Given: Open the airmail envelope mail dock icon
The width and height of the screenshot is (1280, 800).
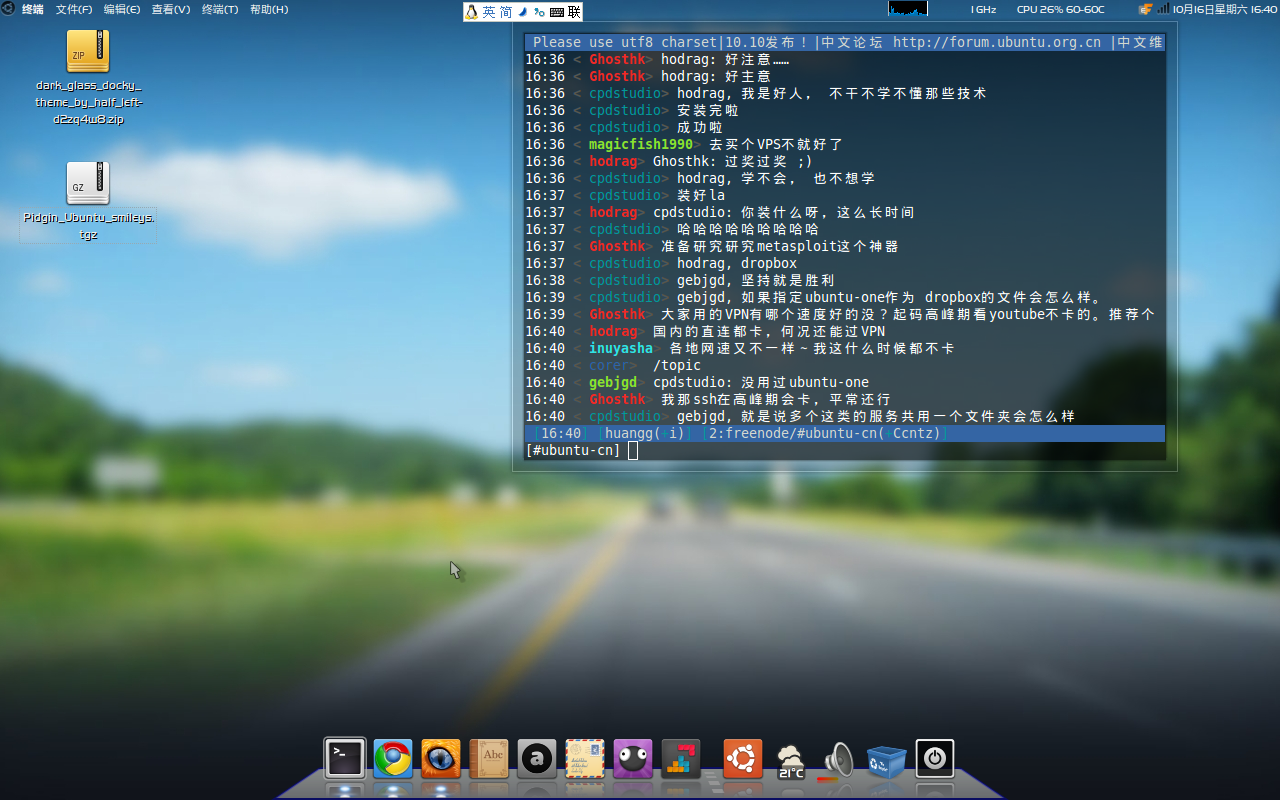Looking at the screenshot, I should point(585,759).
